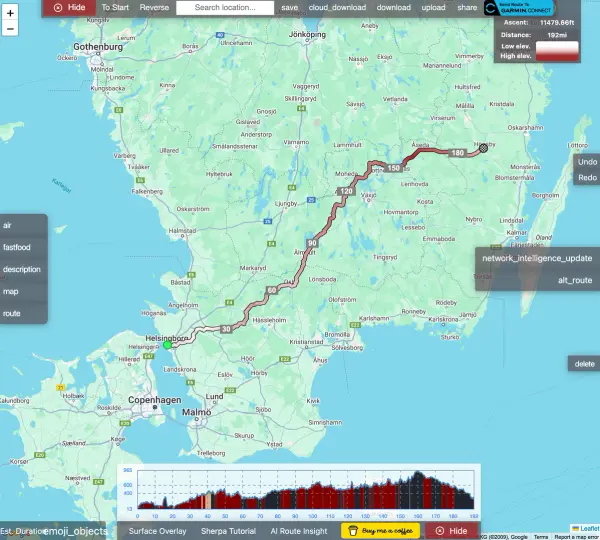Delete the route
The width and height of the screenshot is (600, 540).
tap(584, 364)
